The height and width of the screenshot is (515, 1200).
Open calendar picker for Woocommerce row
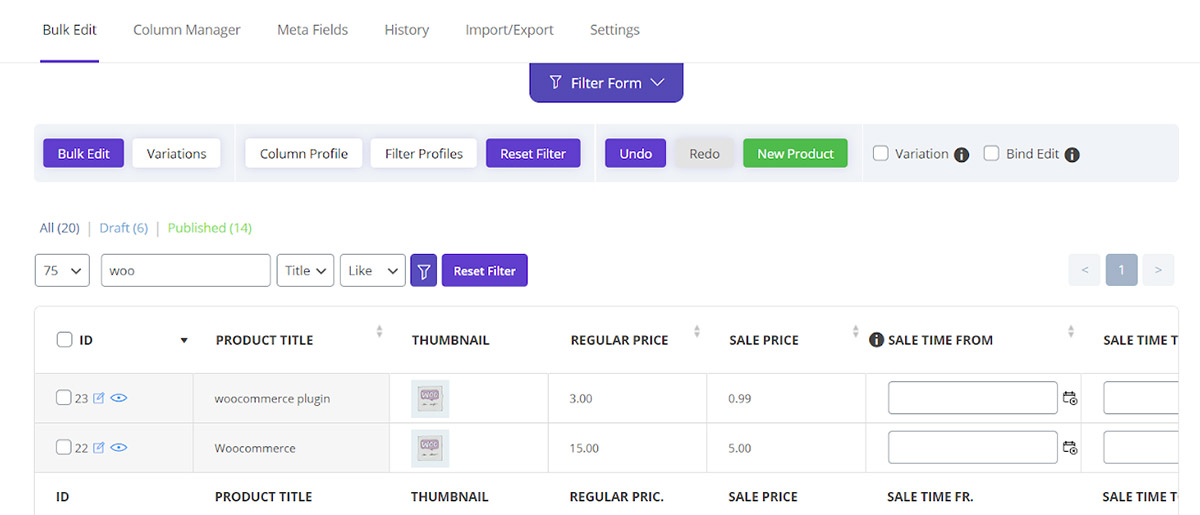(1070, 448)
